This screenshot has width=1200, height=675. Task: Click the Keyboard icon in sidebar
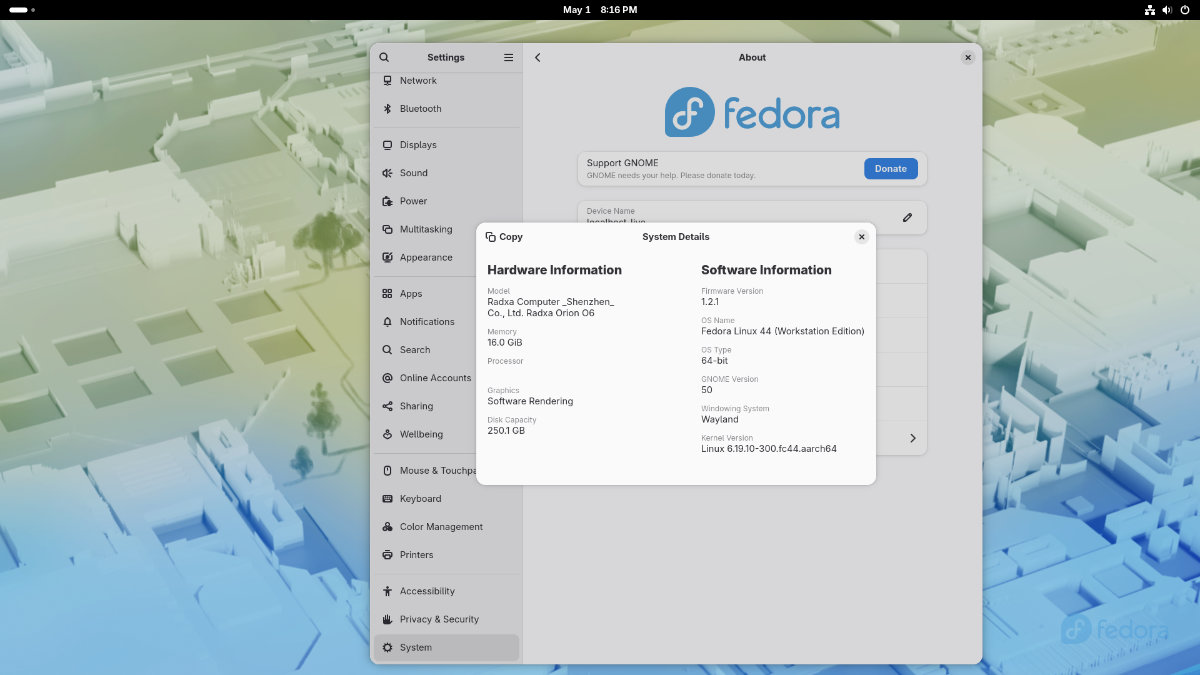(x=387, y=499)
